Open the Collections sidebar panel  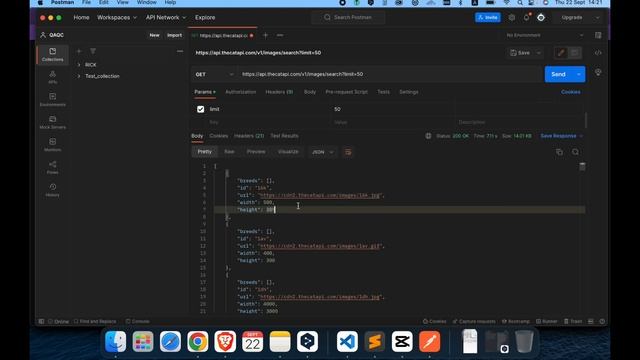(x=53, y=54)
